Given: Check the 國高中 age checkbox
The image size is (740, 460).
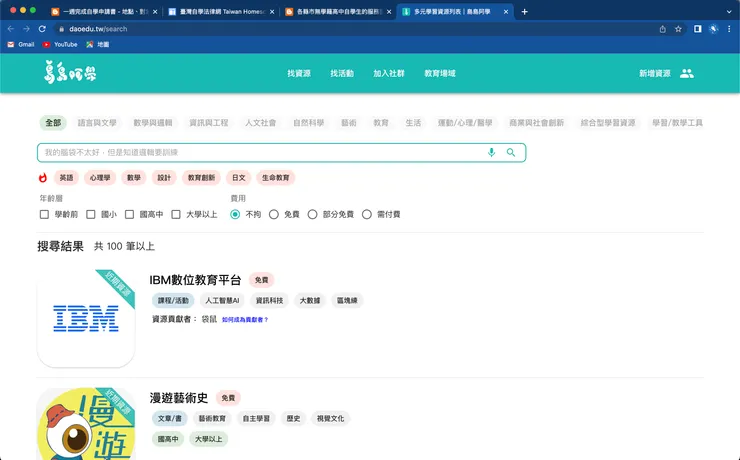Looking at the screenshot, I should 129,215.
